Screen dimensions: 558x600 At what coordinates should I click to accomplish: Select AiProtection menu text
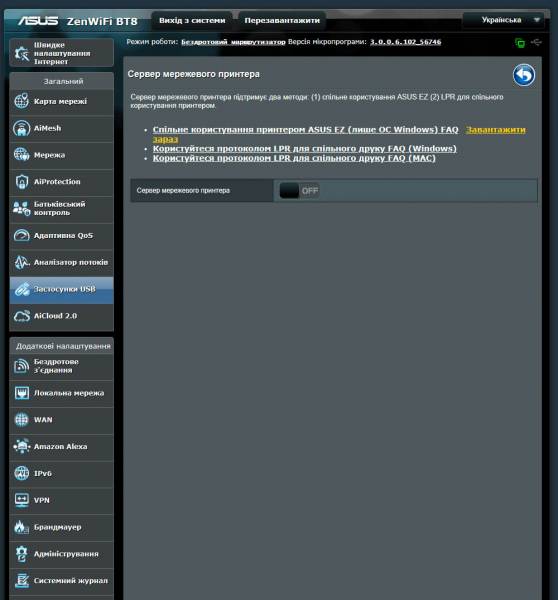point(57,182)
